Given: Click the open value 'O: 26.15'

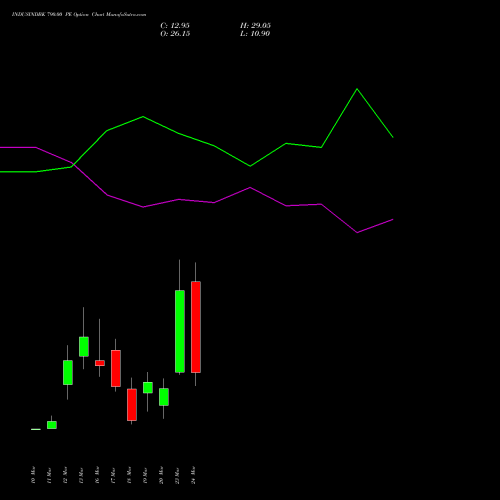Looking at the screenshot, I should coord(175,34).
